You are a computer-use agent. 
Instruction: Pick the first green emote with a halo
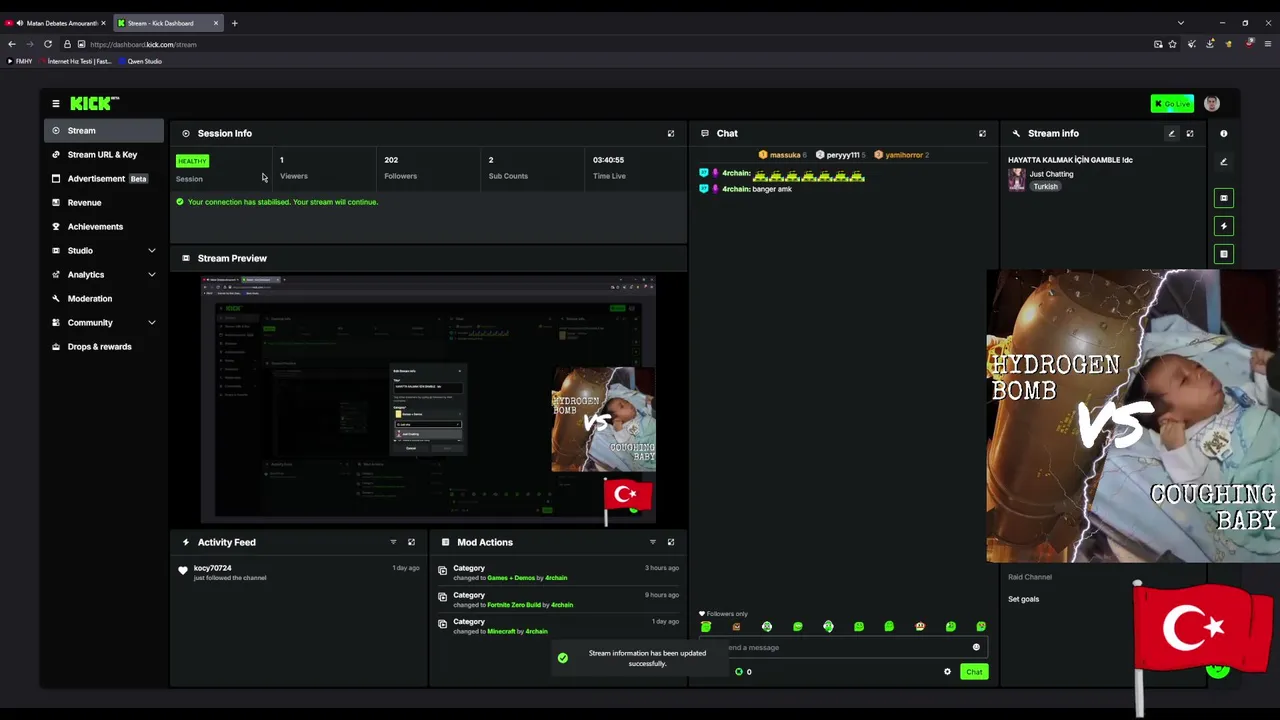706,626
